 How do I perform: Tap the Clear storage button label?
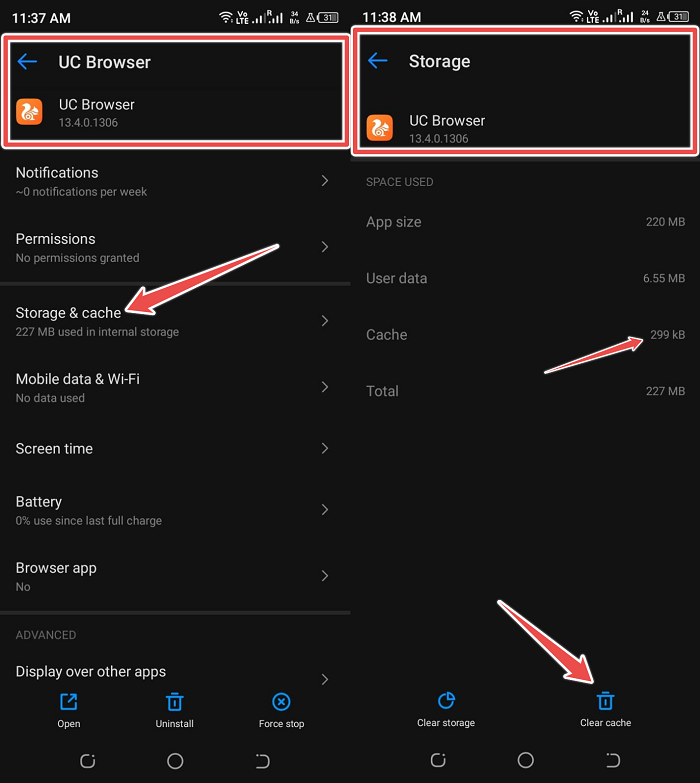coord(446,723)
